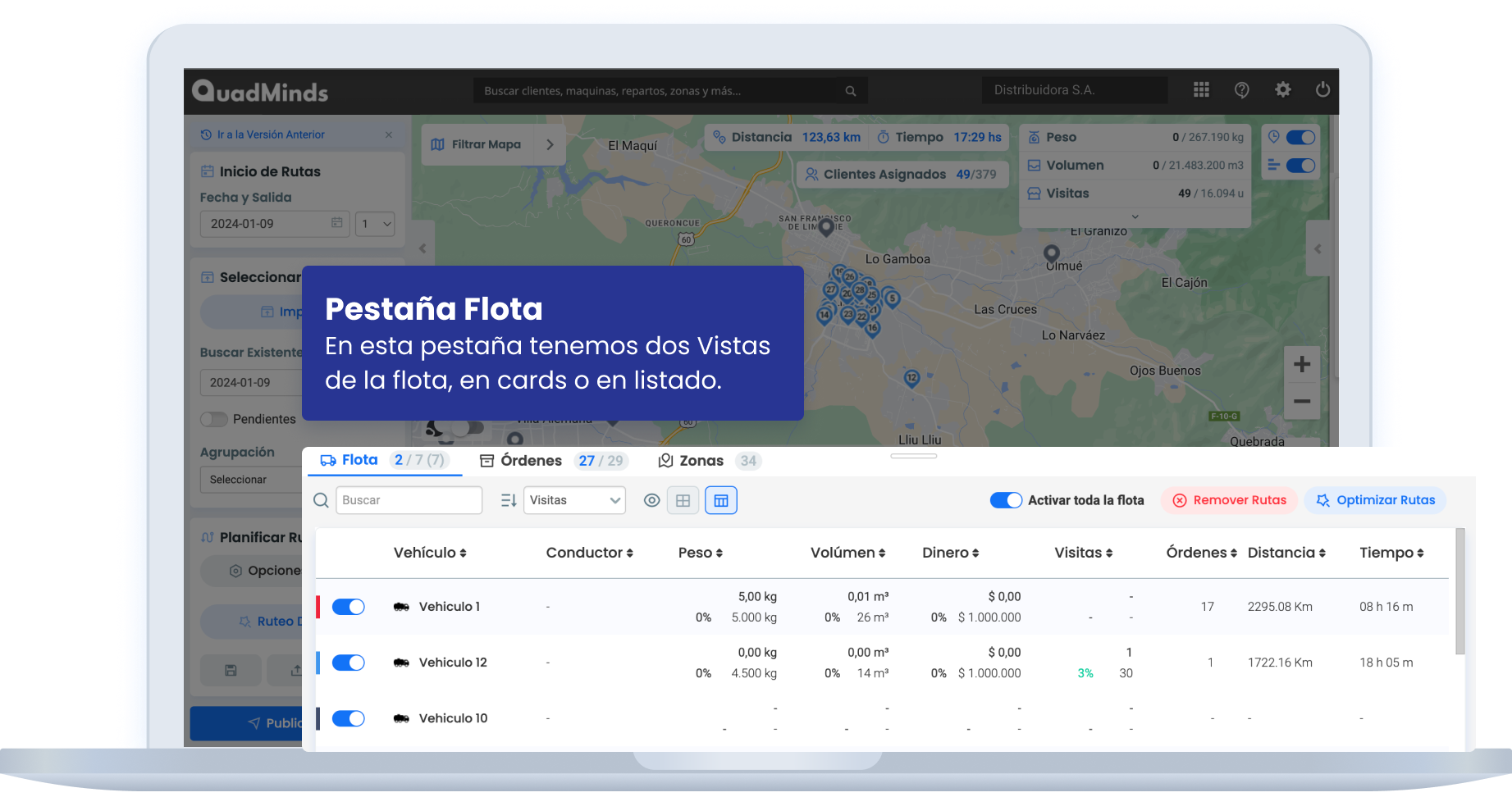This screenshot has width=1512, height=797.
Task: Toggle the switch for Vehiculo 12
Action: point(349,662)
